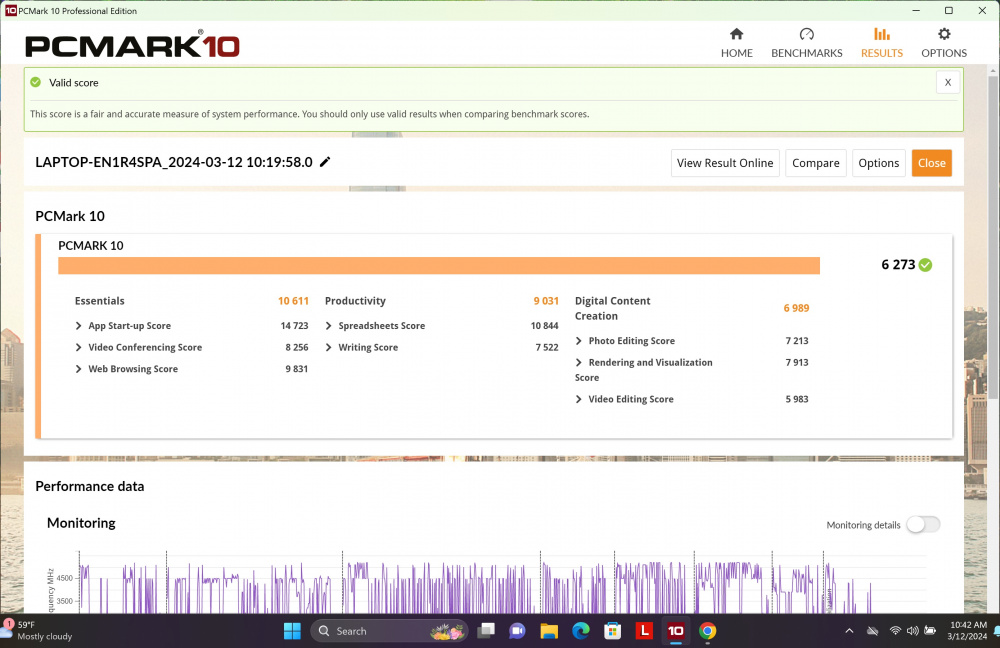This screenshot has height=648, width=1000.
Task: Click the Spreadsheets value 10 844
Action: (544, 326)
